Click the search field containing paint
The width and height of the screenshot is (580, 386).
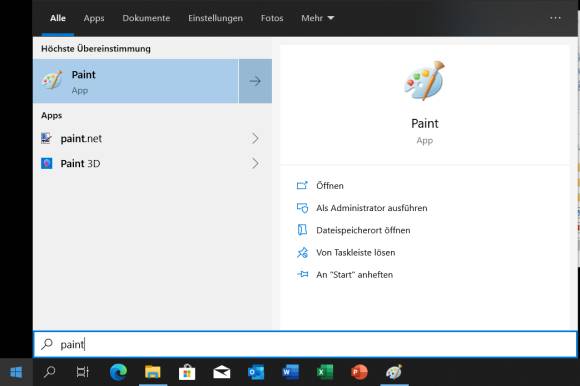[305, 344]
